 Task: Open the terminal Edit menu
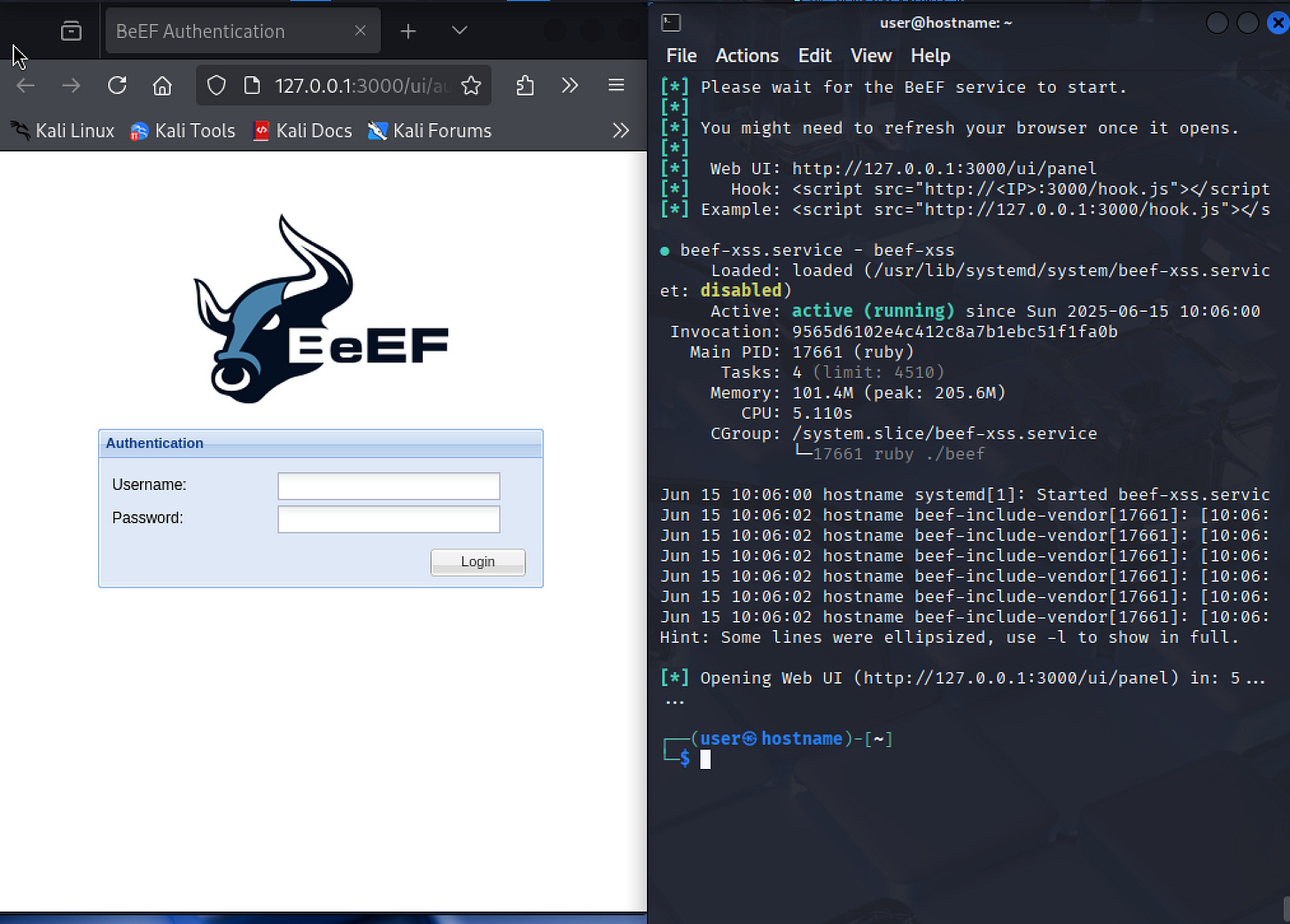point(814,56)
